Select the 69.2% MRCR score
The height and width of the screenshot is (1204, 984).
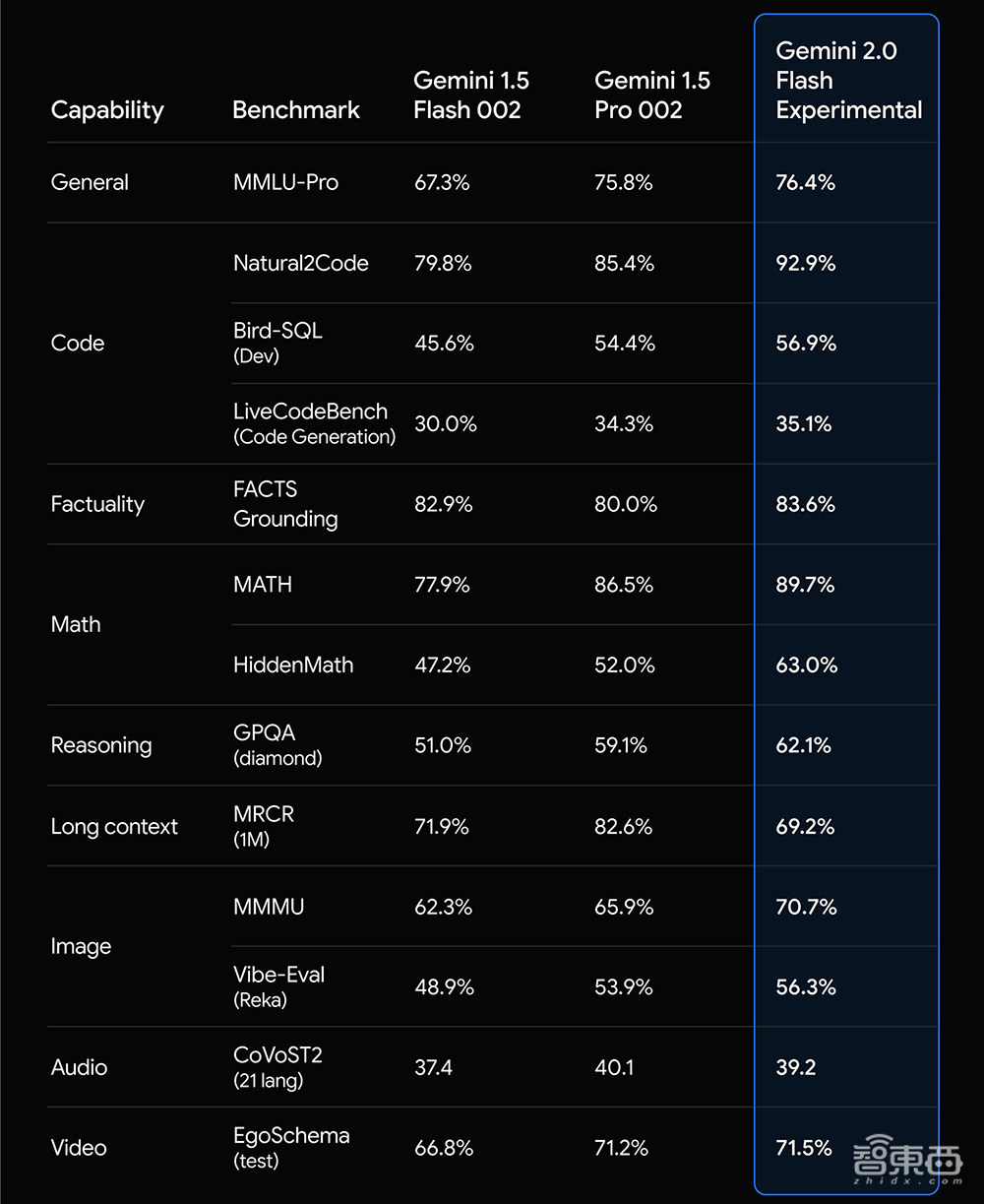[x=805, y=826]
